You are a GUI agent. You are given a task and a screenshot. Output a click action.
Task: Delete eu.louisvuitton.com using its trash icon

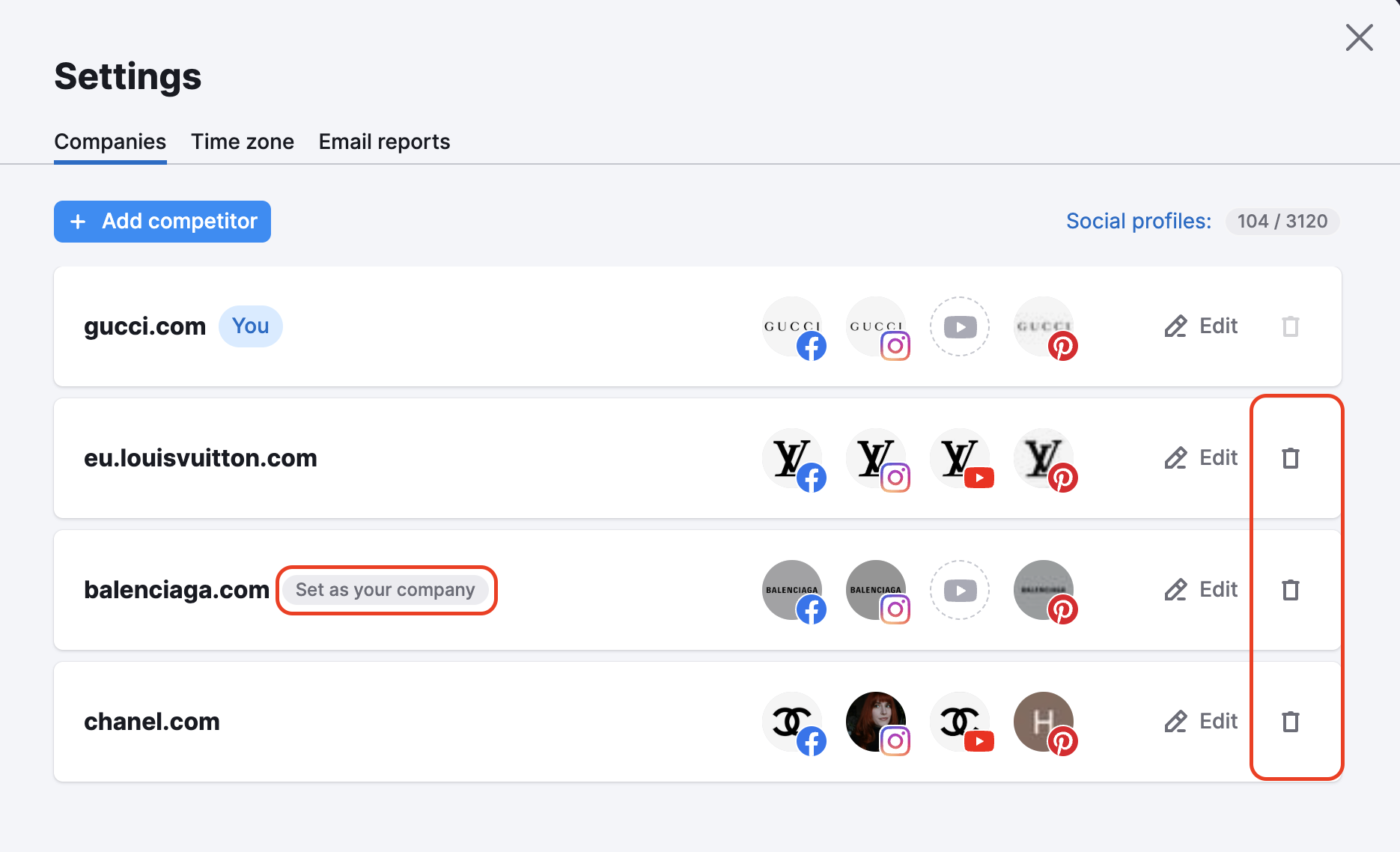[1290, 458]
